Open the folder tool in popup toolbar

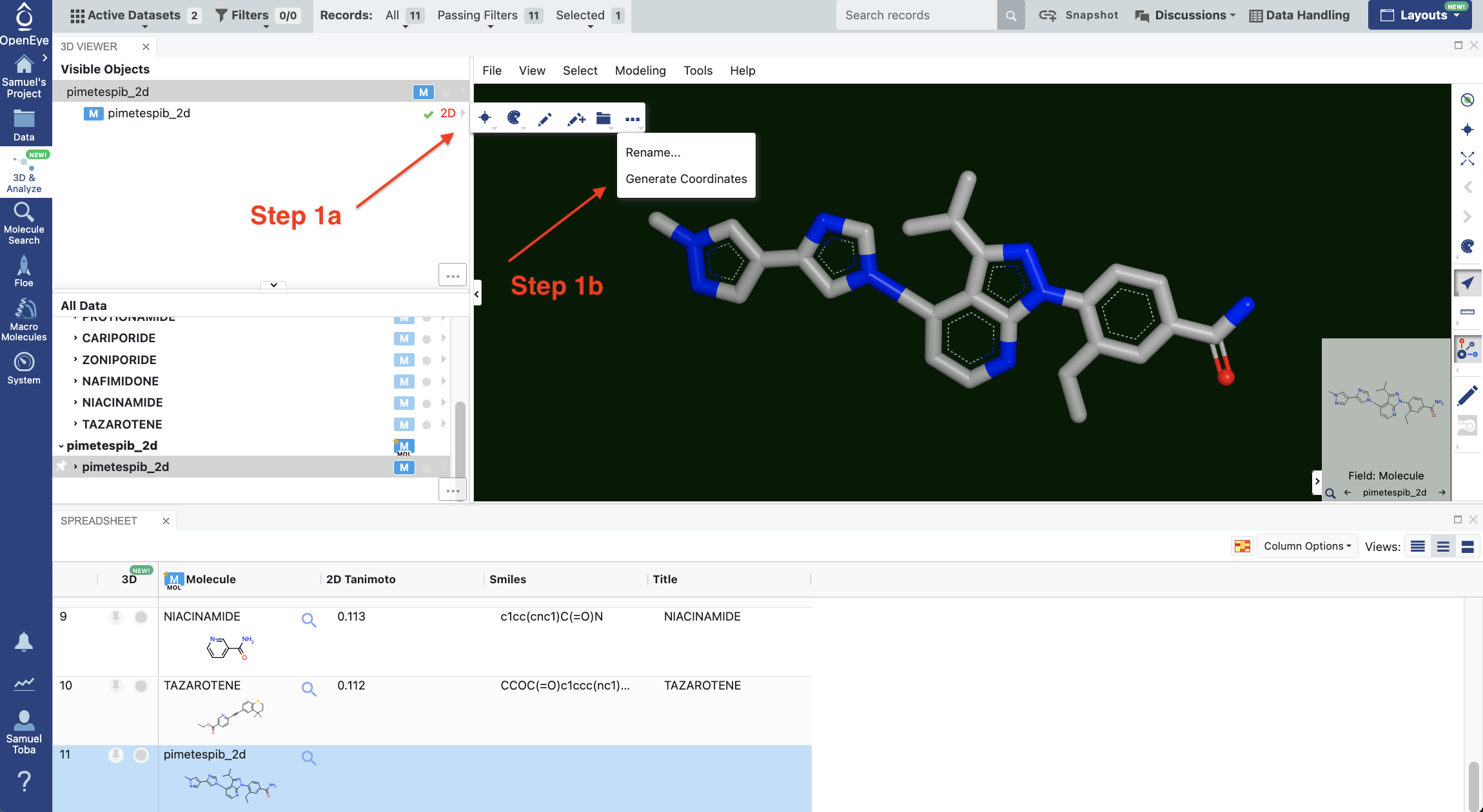coord(604,118)
